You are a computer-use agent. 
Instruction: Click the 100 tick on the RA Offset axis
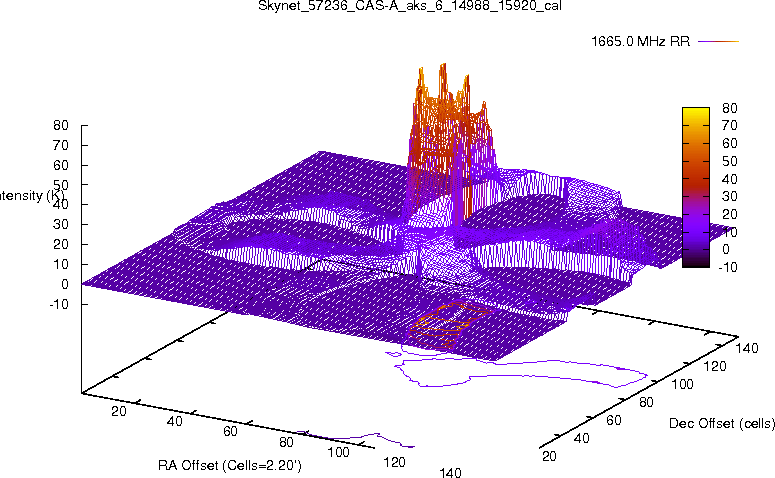[339, 452]
